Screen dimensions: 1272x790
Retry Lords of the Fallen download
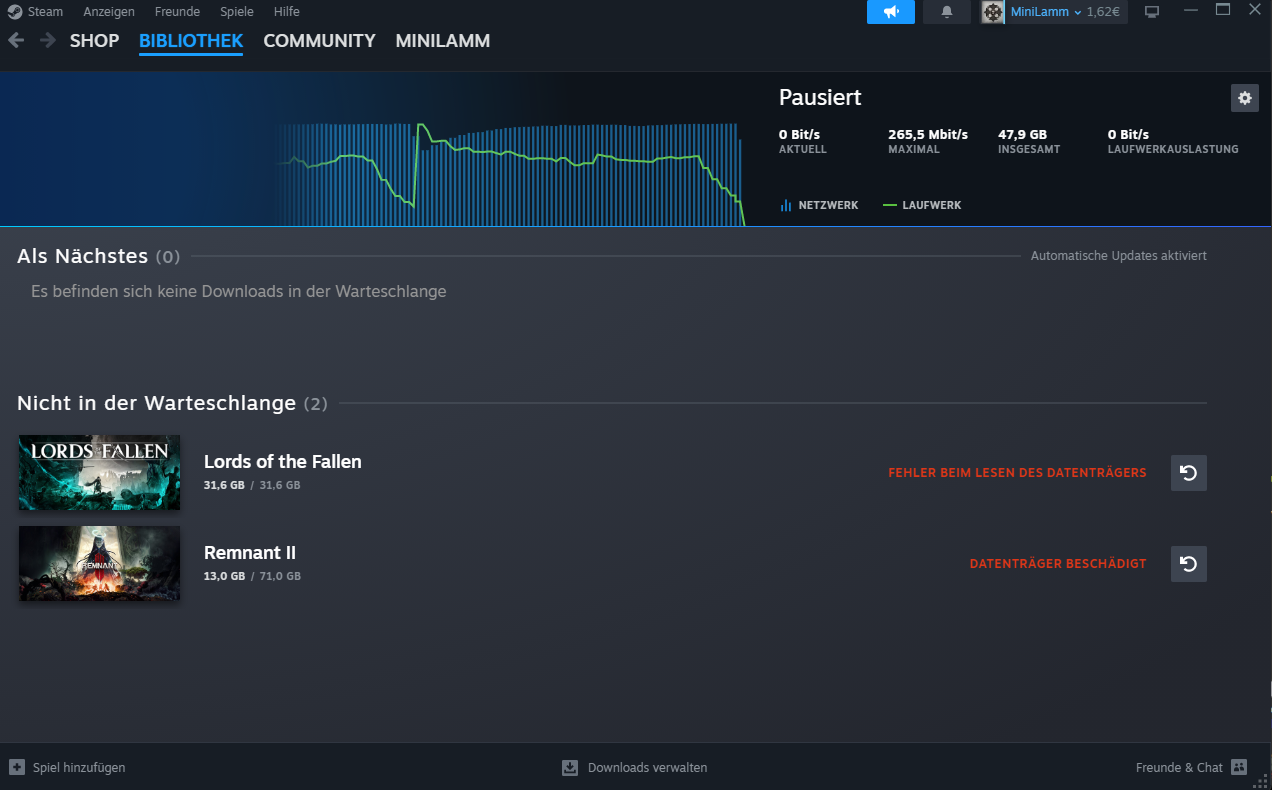point(1189,473)
